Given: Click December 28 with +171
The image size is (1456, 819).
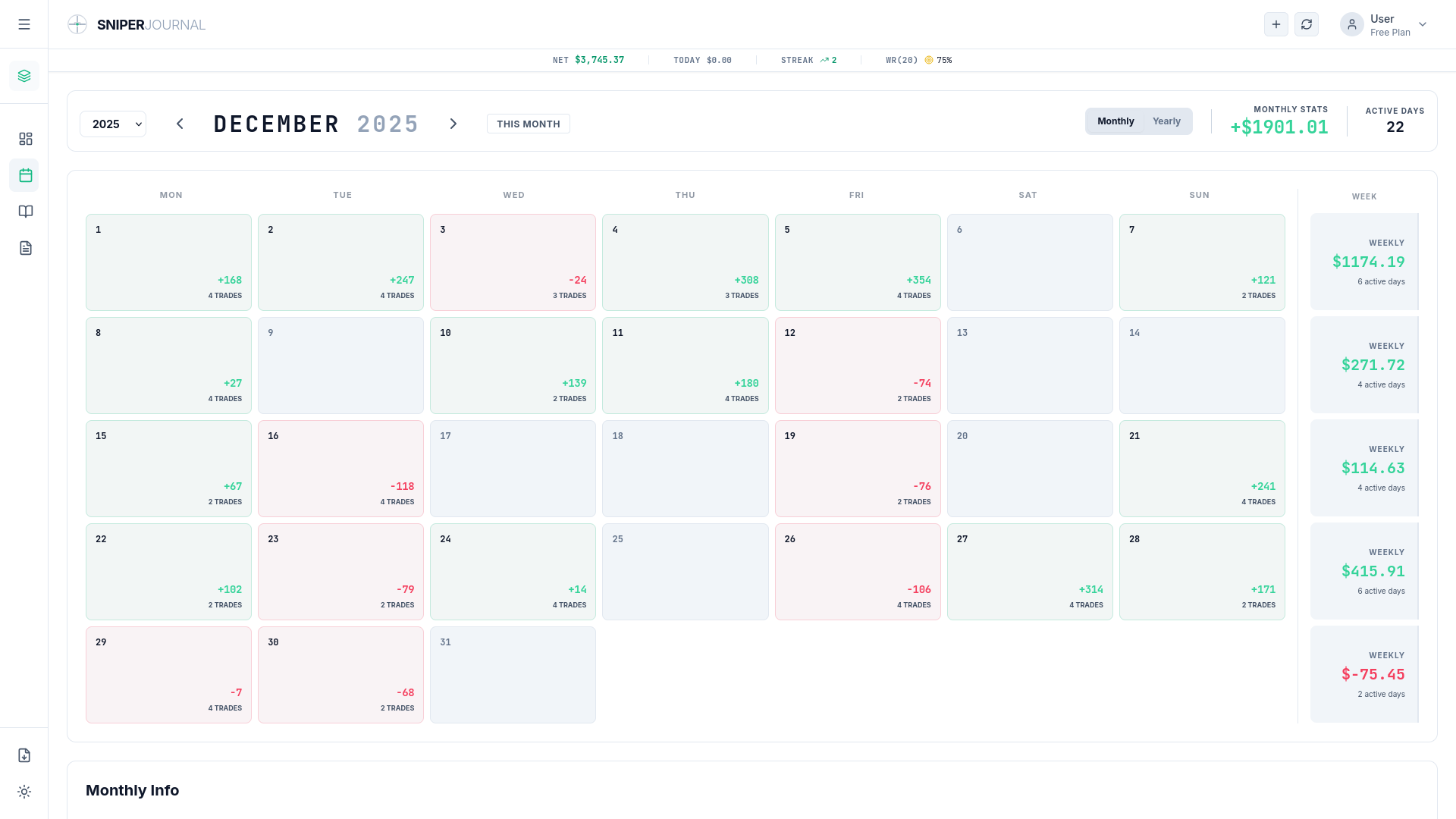Looking at the screenshot, I should [x=1202, y=572].
